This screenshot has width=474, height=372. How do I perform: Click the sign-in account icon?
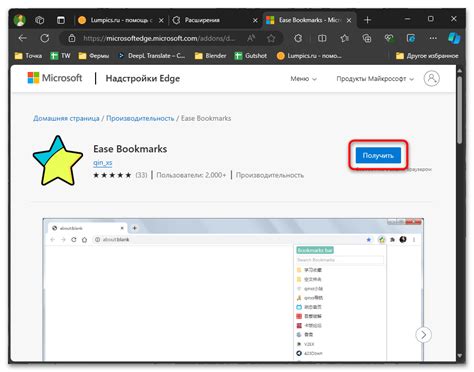pyautogui.click(x=431, y=79)
